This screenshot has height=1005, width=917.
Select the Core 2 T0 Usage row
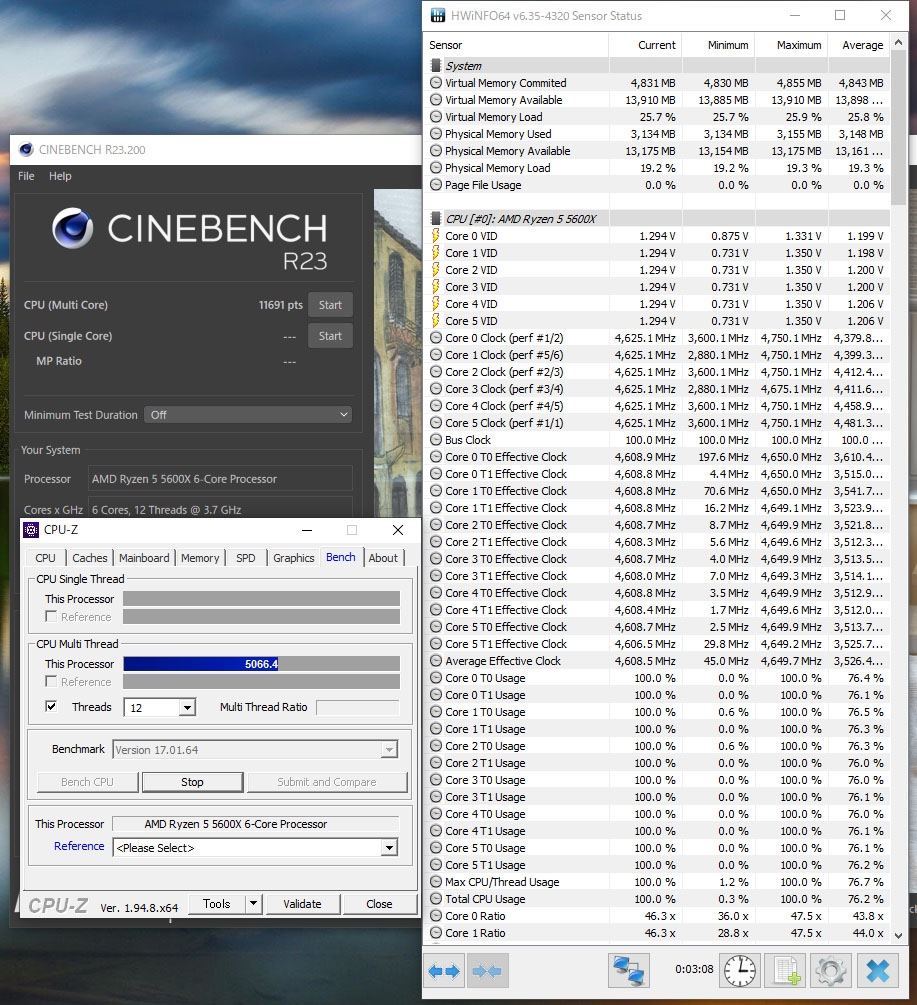657,746
